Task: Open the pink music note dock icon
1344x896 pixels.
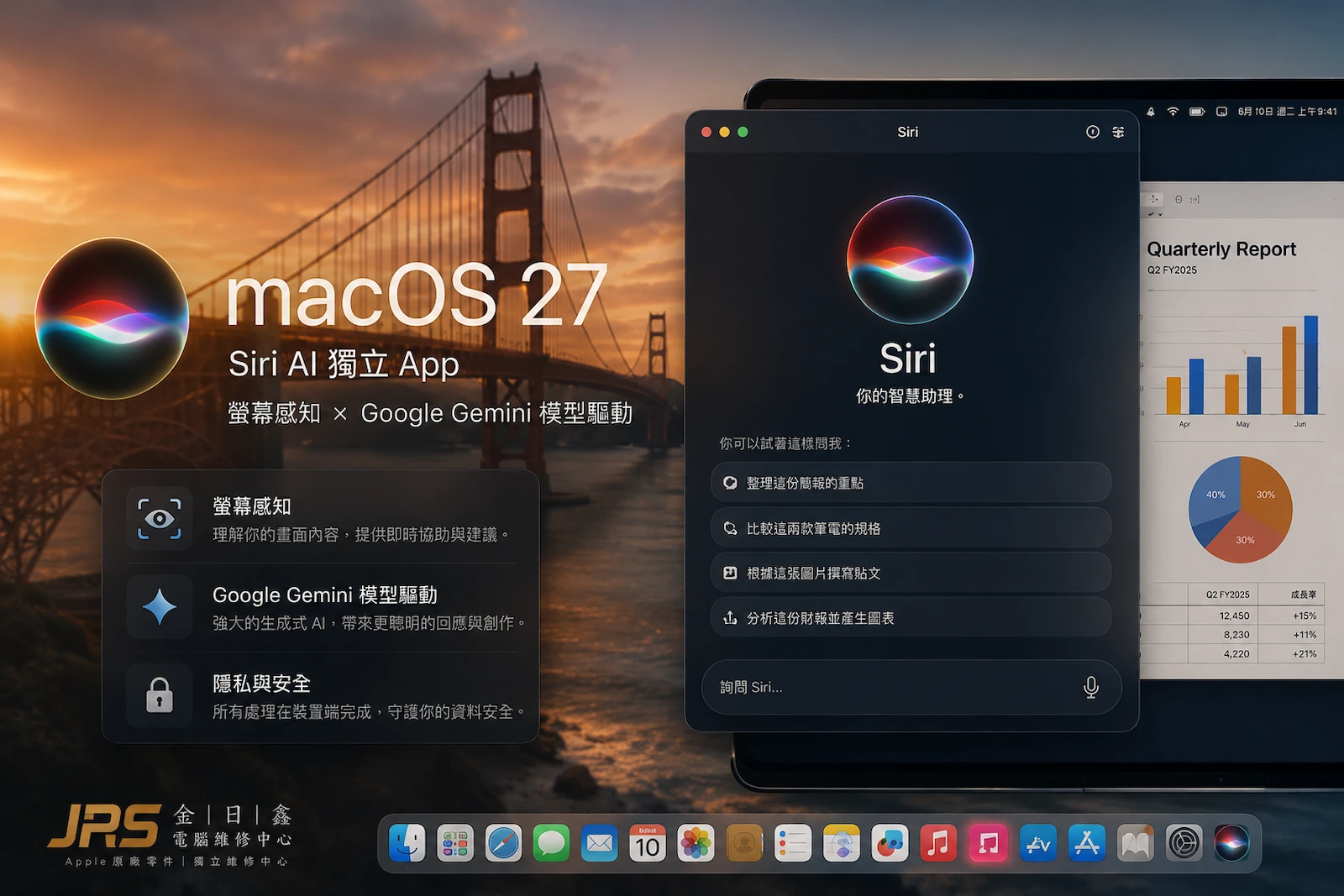Action: [988, 843]
